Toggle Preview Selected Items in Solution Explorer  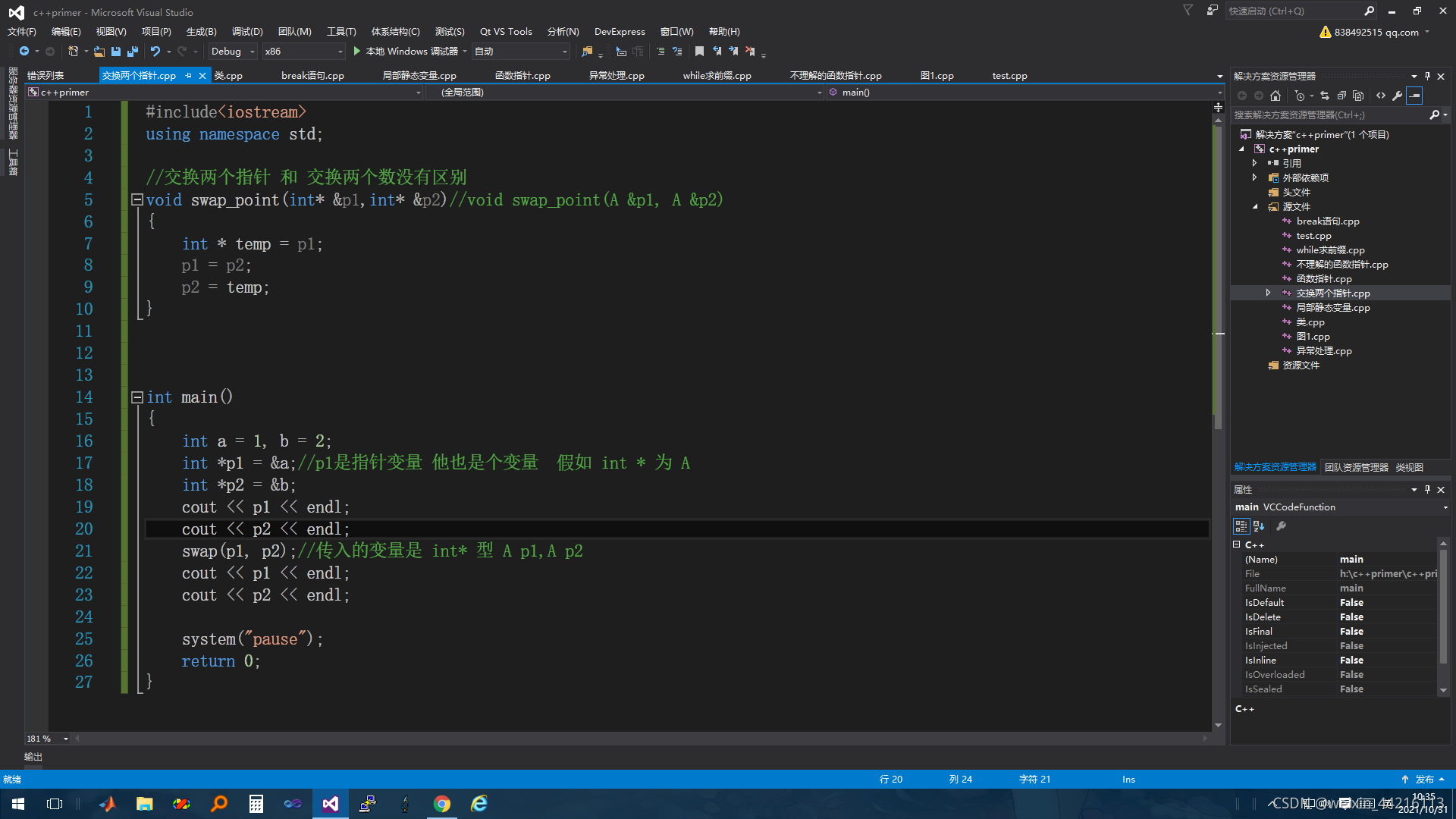(x=1414, y=96)
